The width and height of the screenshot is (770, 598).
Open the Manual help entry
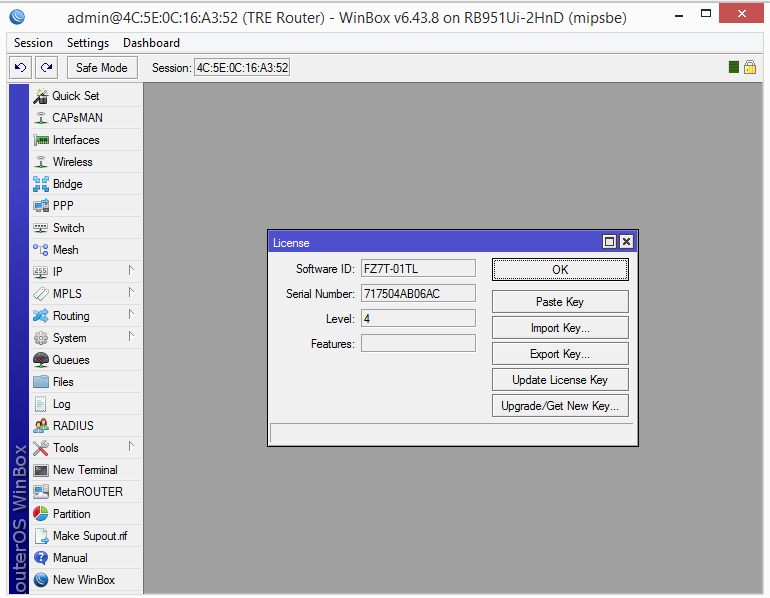(86, 558)
